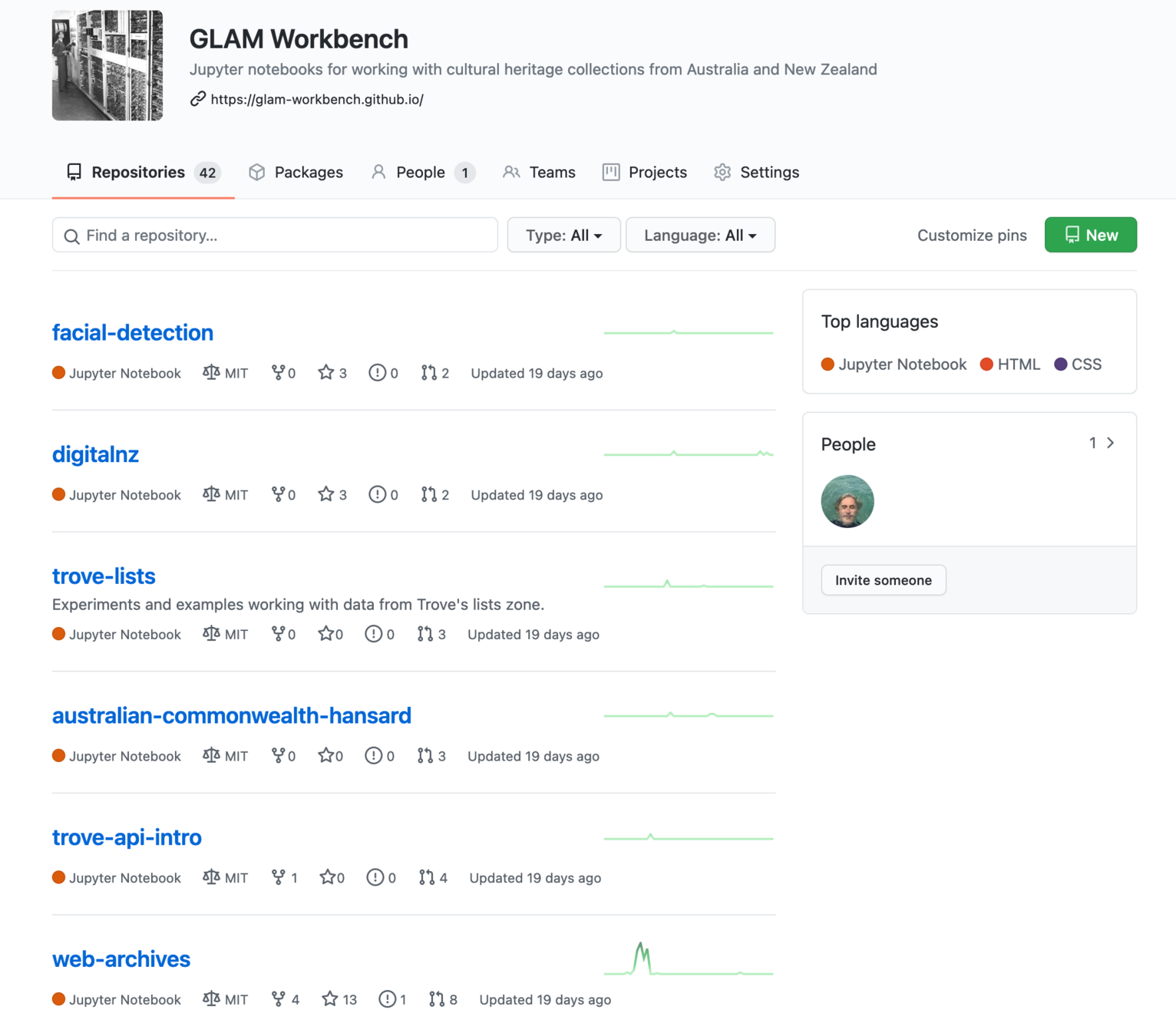Click the issues icon for digitalnz

pos(377,495)
